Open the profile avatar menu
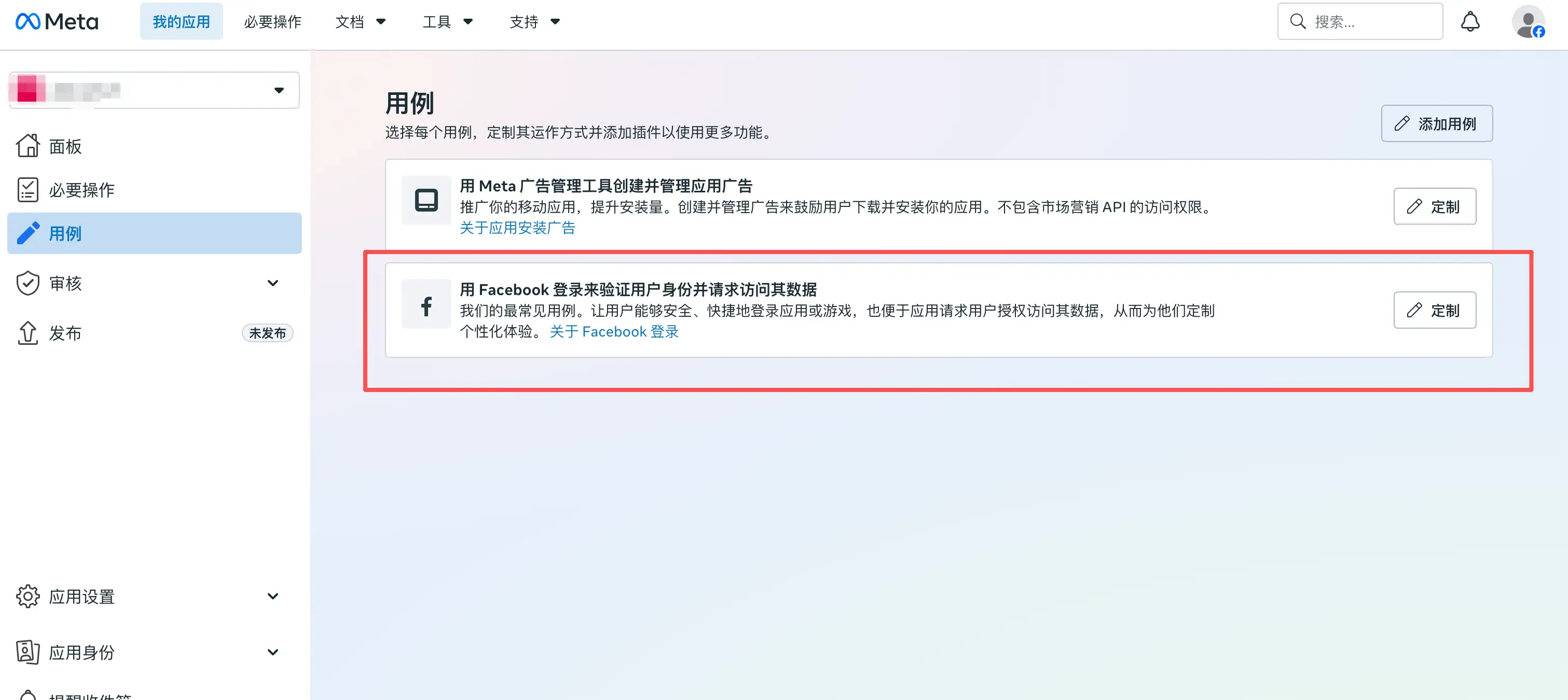Viewport: 1568px width, 700px height. point(1529,22)
